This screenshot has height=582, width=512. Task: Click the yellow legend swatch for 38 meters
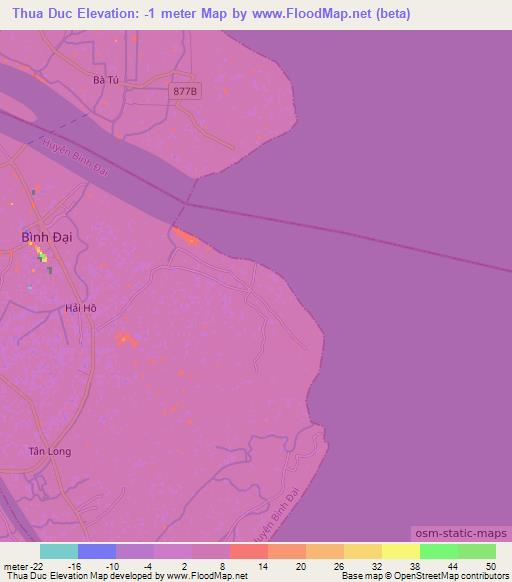[401, 551]
